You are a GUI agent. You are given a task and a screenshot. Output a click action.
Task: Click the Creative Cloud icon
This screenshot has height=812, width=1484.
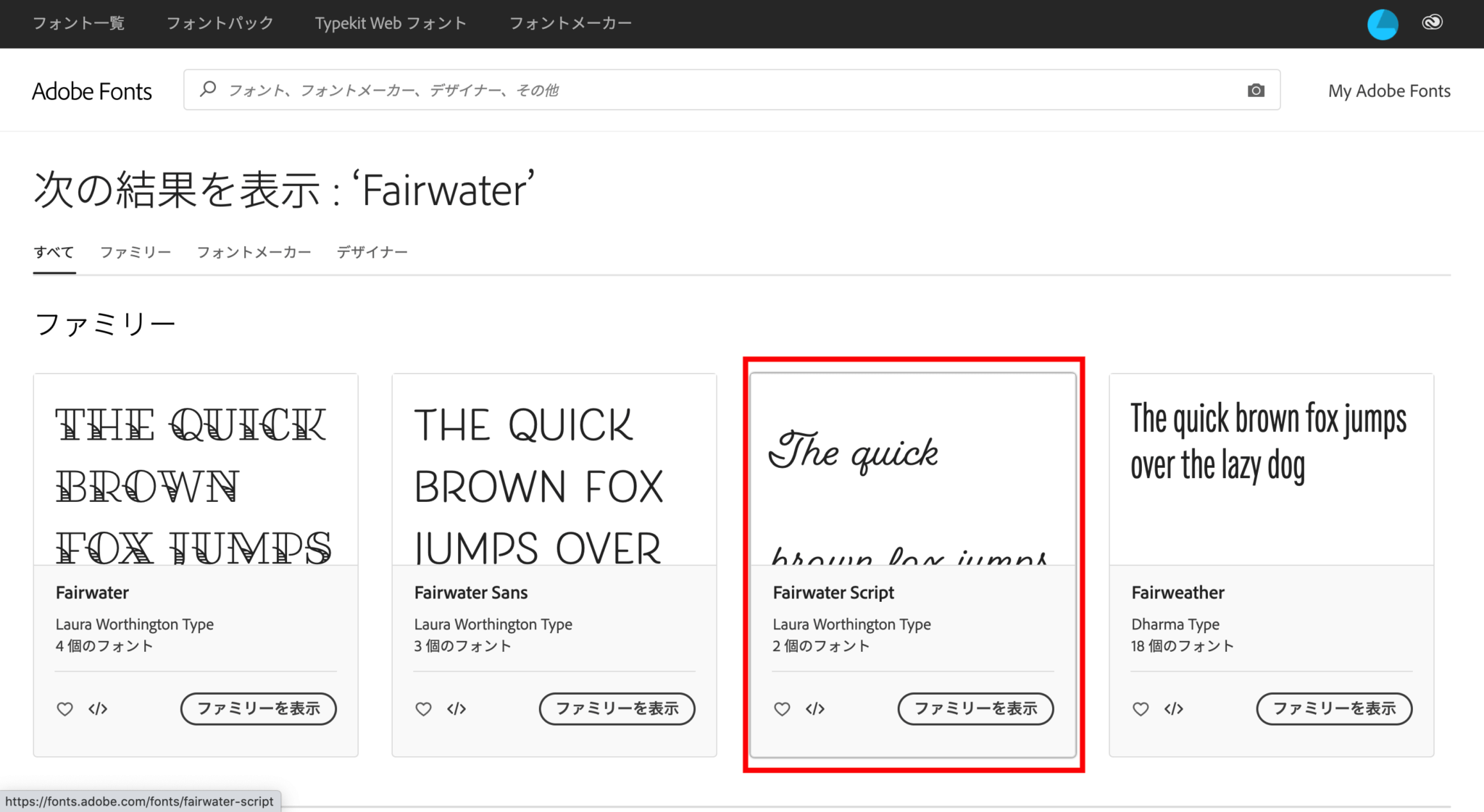coord(1431,23)
